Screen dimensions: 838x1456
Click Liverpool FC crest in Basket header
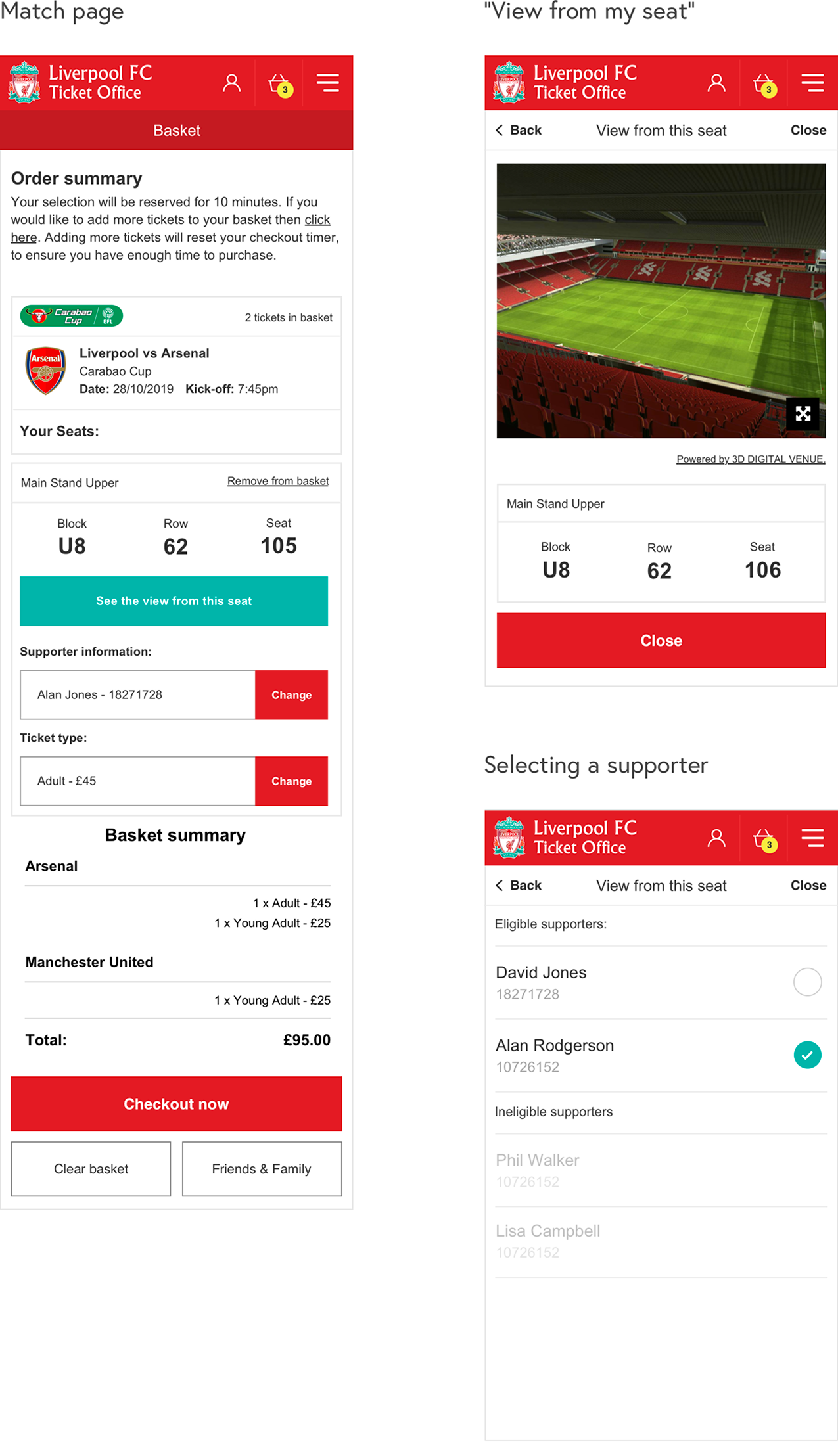pyautogui.click(x=24, y=83)
